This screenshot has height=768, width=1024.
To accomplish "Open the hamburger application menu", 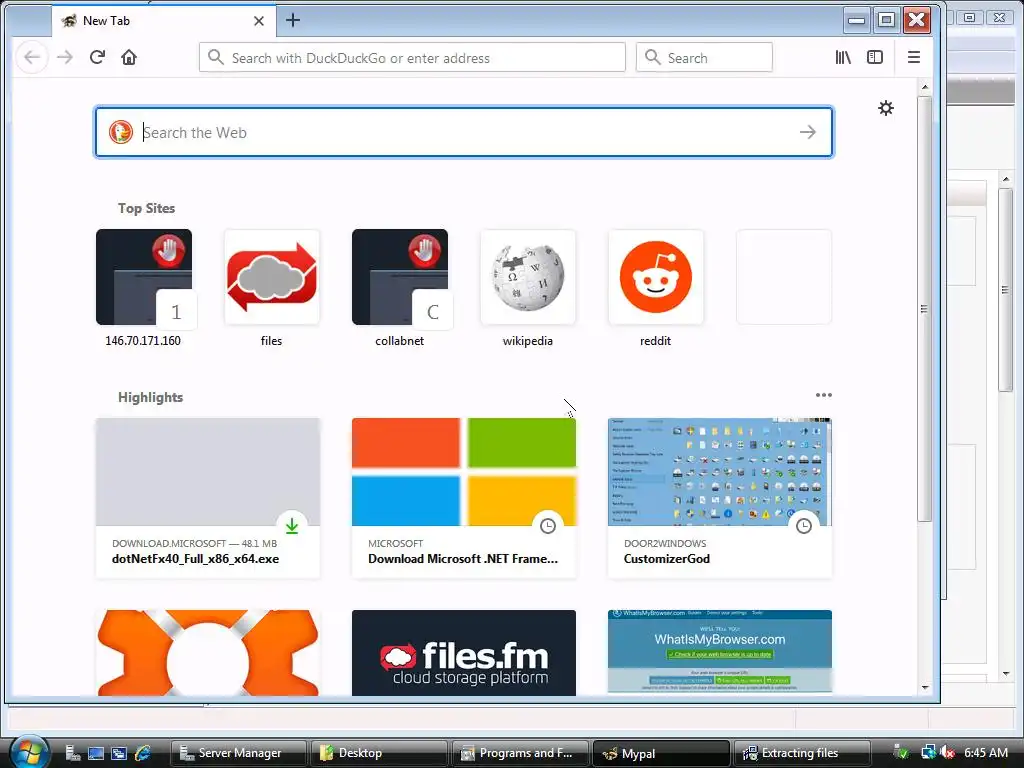I will click(914, 57).
